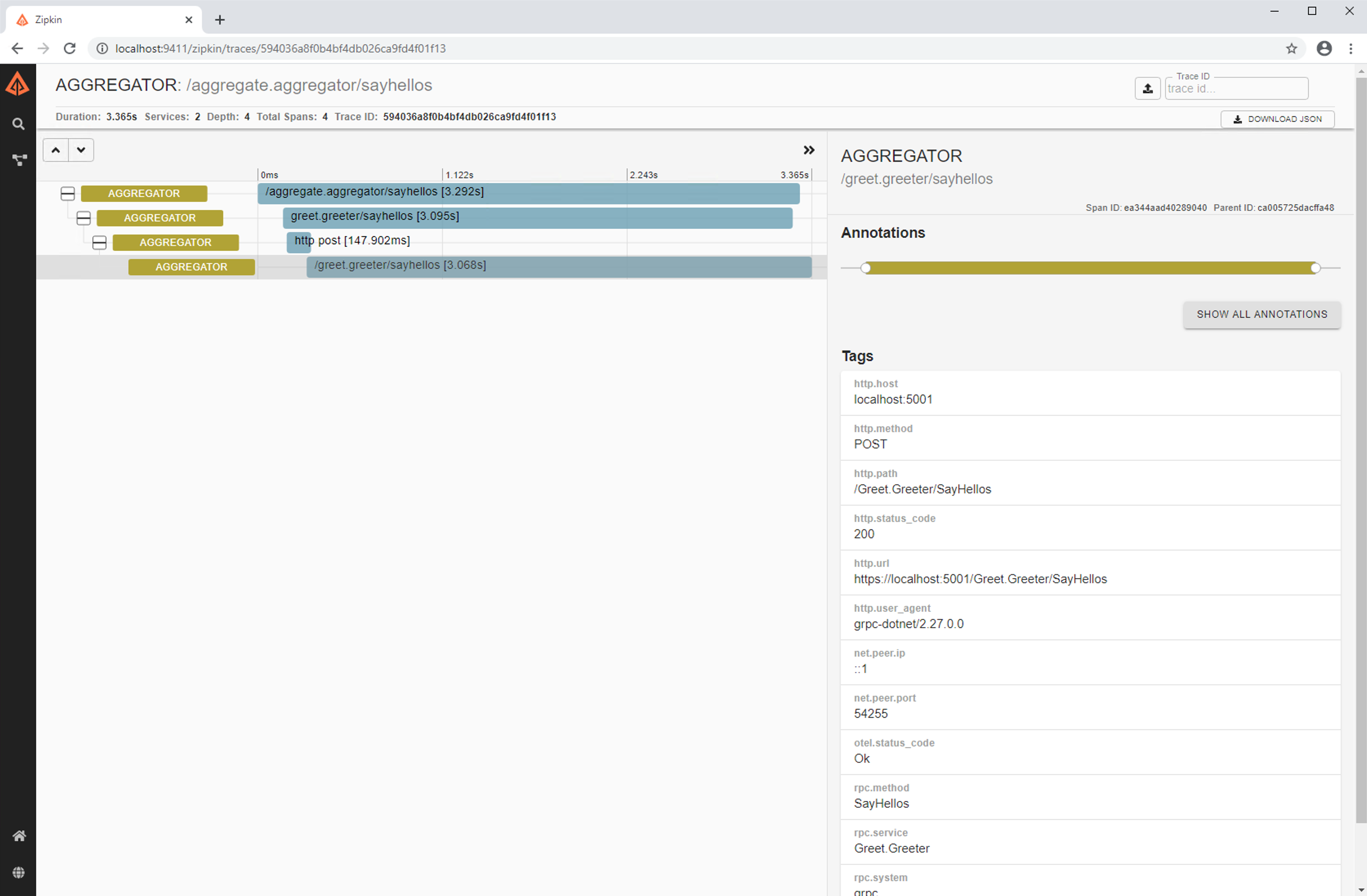Screen dimensions: 1367x896
Task: Select the /greet.greeter/sayhellos [3.068s] span bar
Action: click(x=559, y=267)
